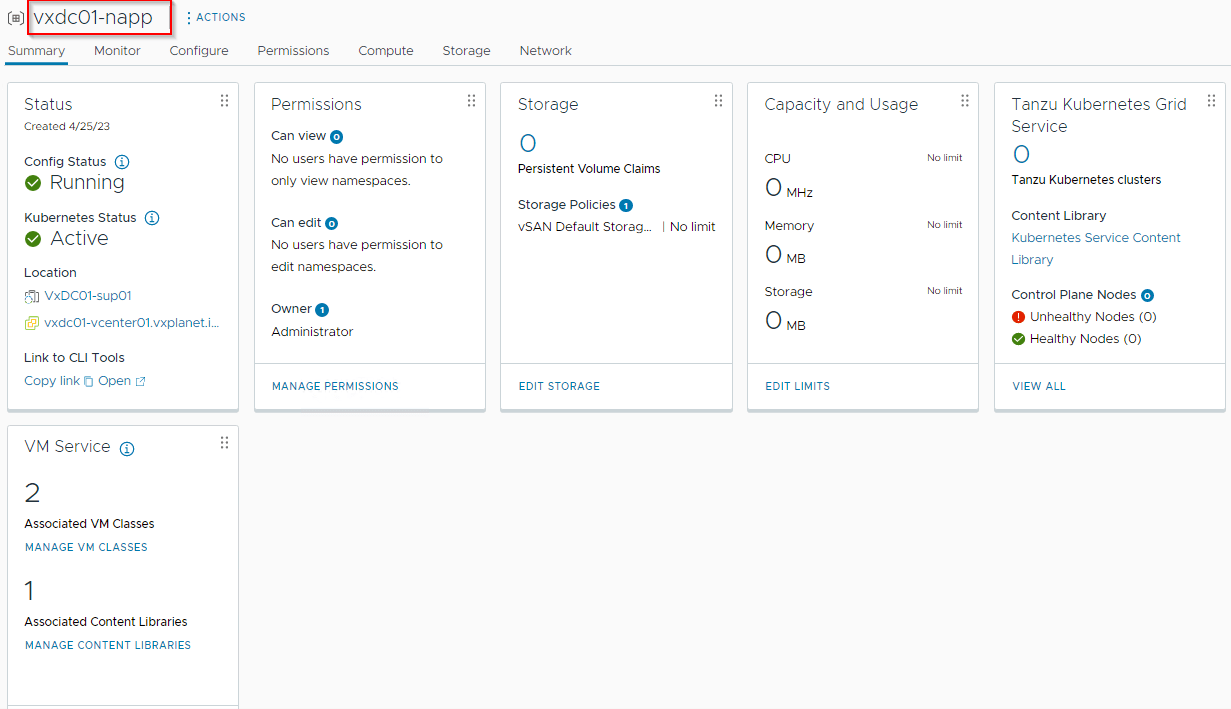Viewport: 1231px width, 709px height.
Task: Click the Status card drag handle icon
Action: tap(224, 101)
